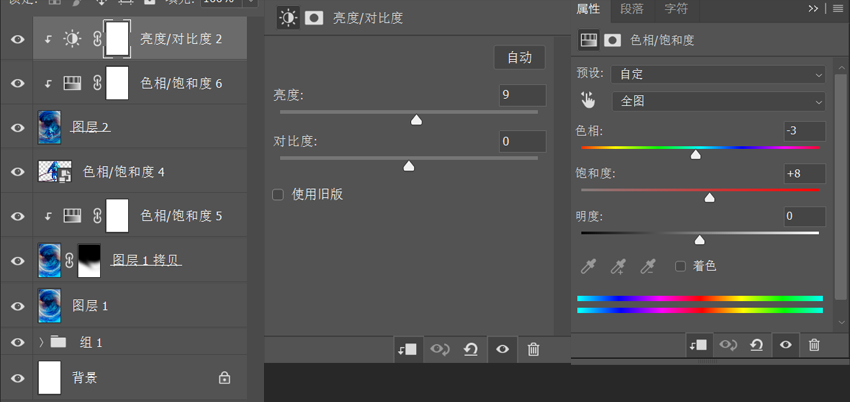This screenshot has width=850, height=402.
Task: Click the Brightness/Contrast adjustment icon in the properties header
Action: (x=288, y=18)
